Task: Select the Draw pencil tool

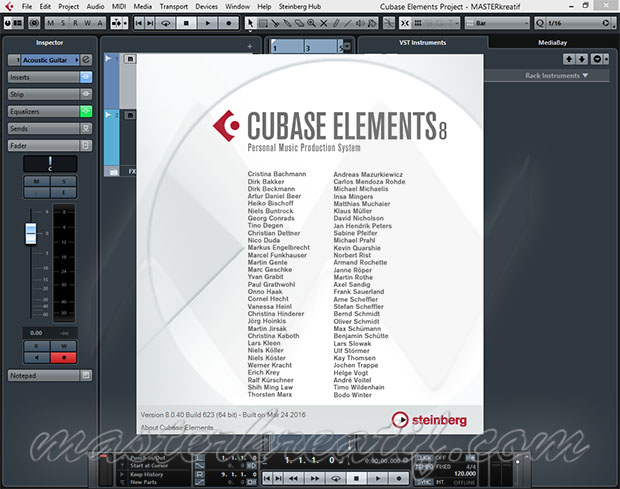Action: pos(336,23)
